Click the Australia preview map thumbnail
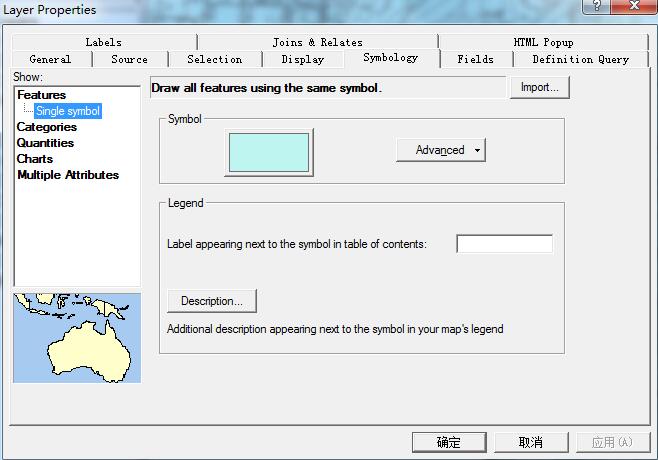The image size is (658, 460). (77, 338)
